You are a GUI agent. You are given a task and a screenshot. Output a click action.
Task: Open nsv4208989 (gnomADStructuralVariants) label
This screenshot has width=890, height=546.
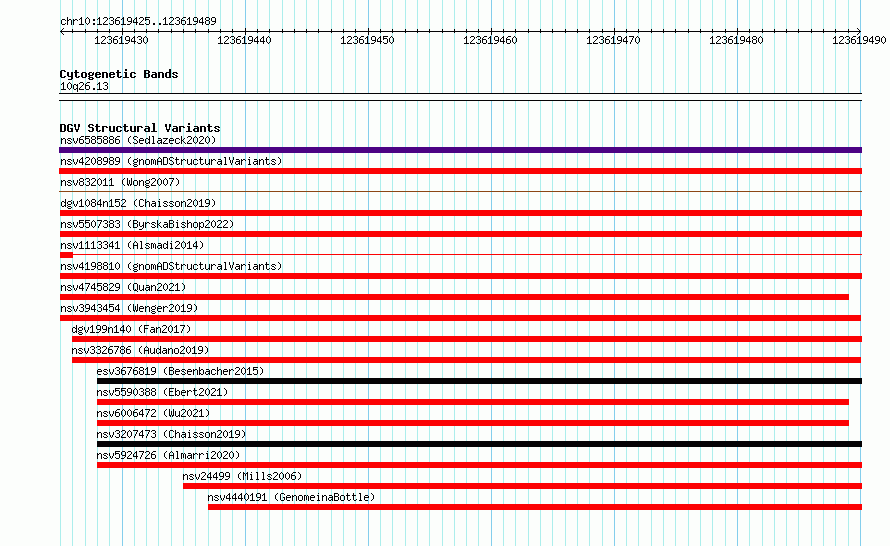[x=171, y=161]
